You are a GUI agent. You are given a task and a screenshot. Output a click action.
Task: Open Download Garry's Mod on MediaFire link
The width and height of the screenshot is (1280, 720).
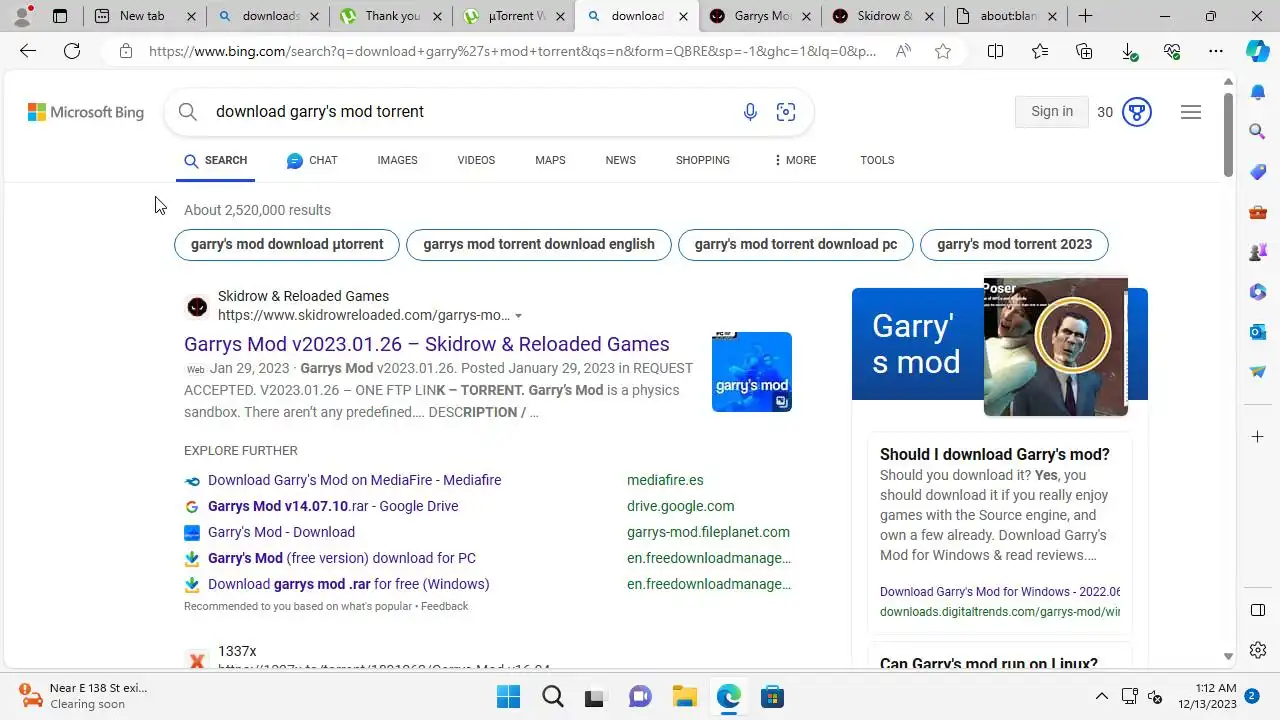(354, 480)
